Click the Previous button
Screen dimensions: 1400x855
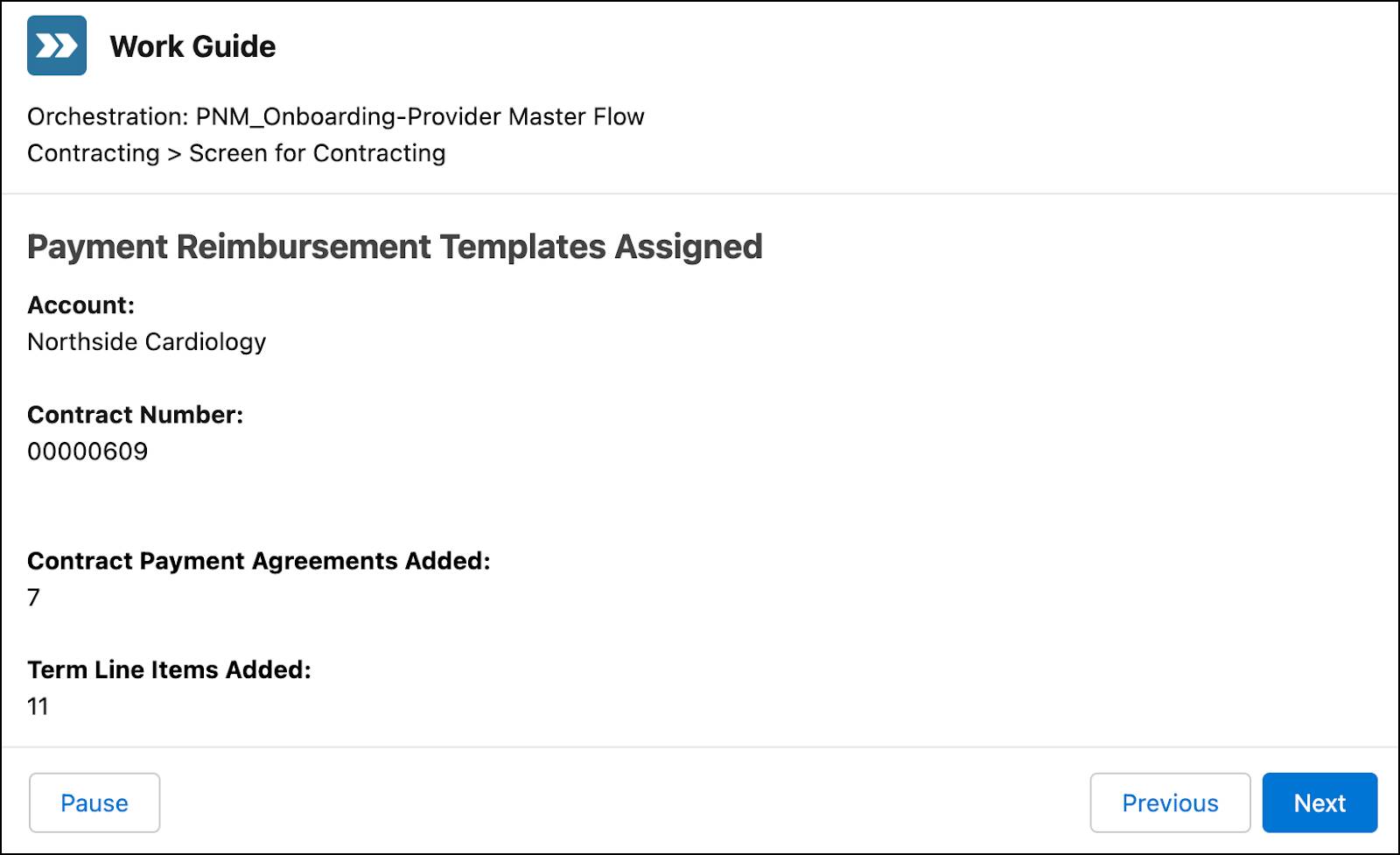coord(1171,802)
